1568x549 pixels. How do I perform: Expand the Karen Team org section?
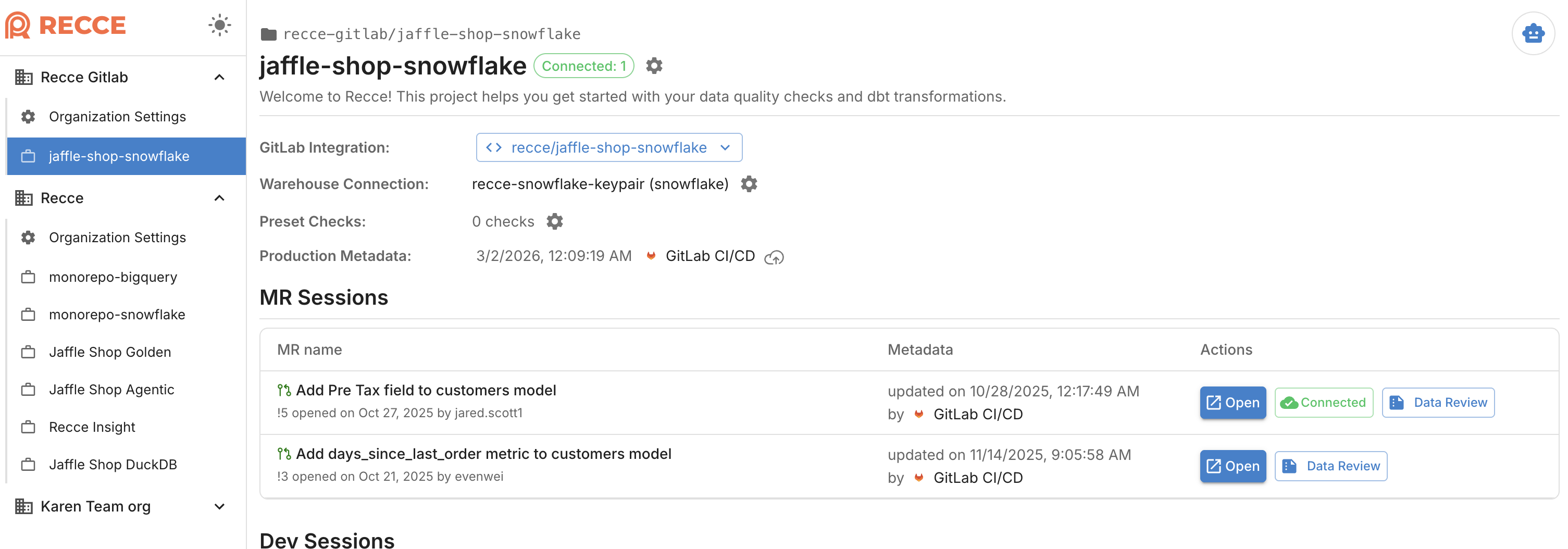219,506
